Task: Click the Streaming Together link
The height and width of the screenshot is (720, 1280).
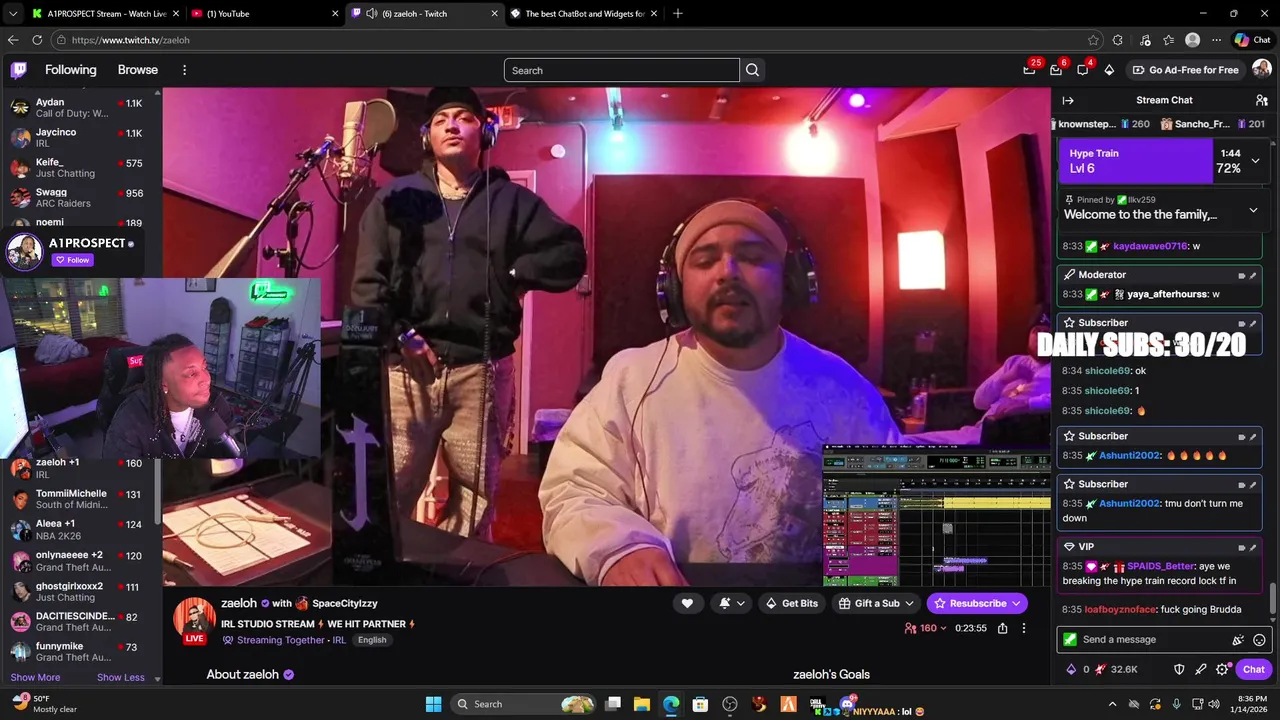Action: tap(280, 640)
